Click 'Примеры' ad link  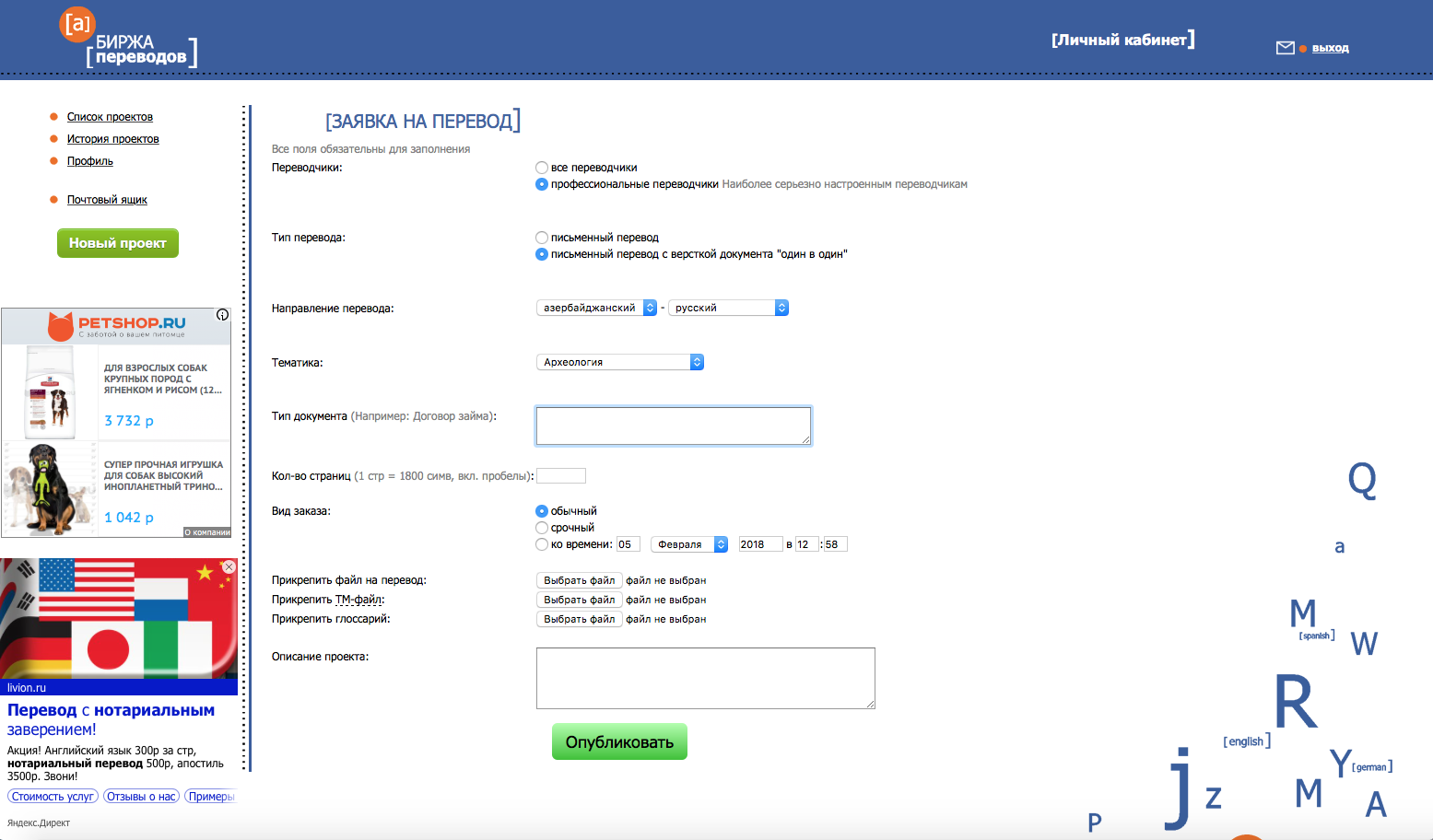(211, 797)
